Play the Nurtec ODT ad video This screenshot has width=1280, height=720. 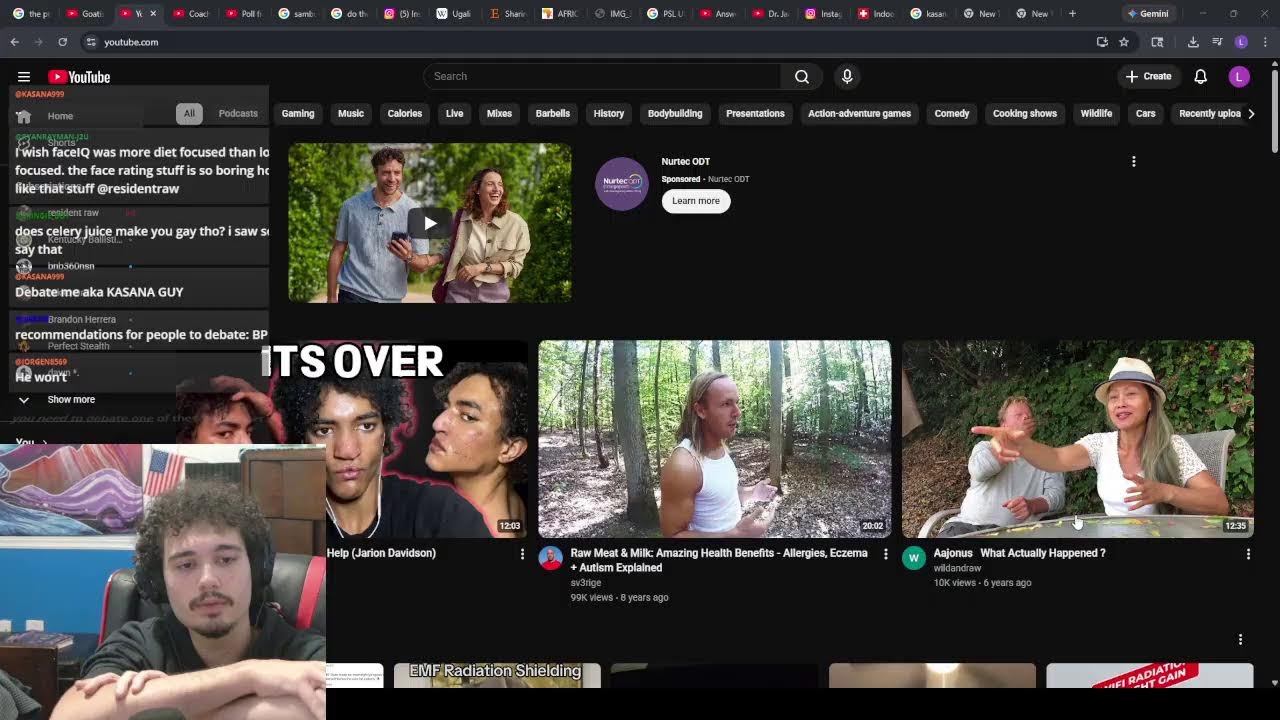coord(430,223)
